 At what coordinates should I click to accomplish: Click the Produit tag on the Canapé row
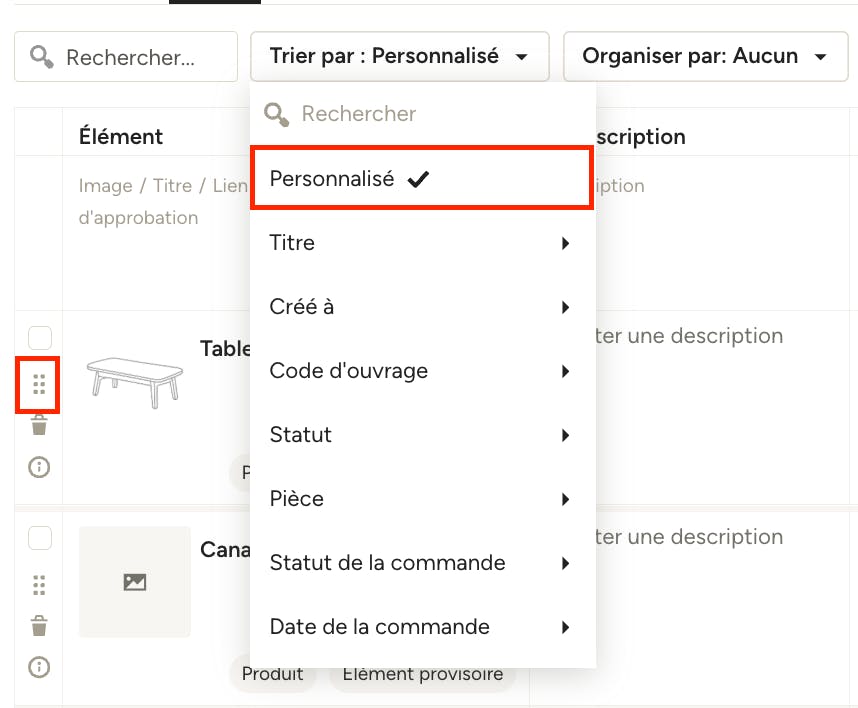(273, 674)
